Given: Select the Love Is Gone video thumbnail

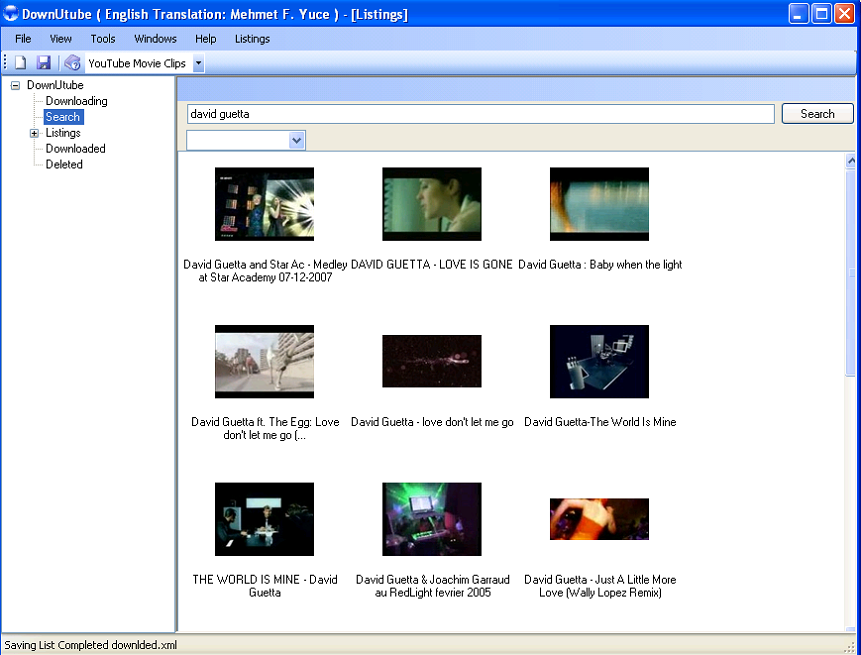Looking at the screenshot, I should click(x=432, y=204).
